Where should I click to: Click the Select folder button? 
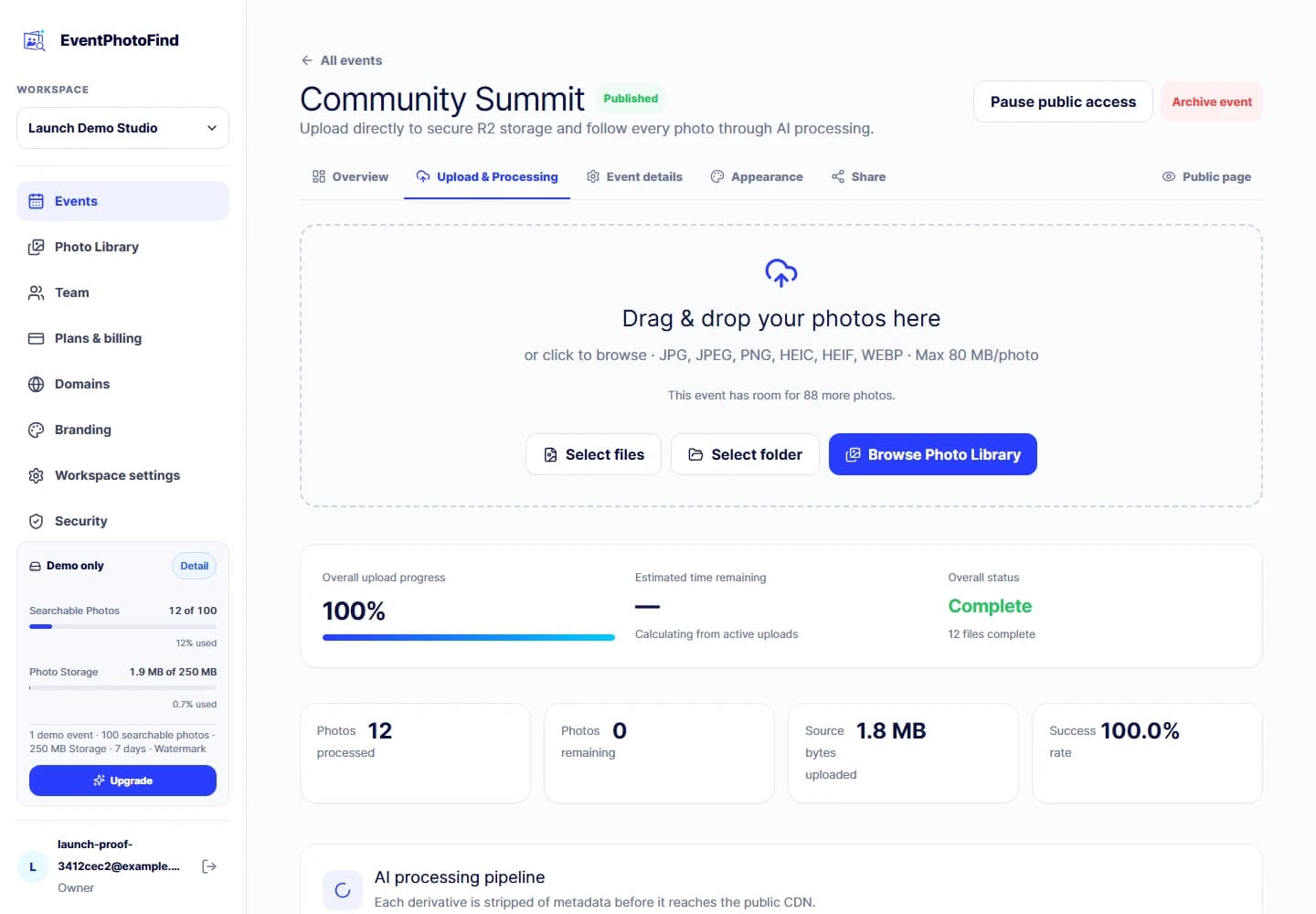tap(745, 454)
